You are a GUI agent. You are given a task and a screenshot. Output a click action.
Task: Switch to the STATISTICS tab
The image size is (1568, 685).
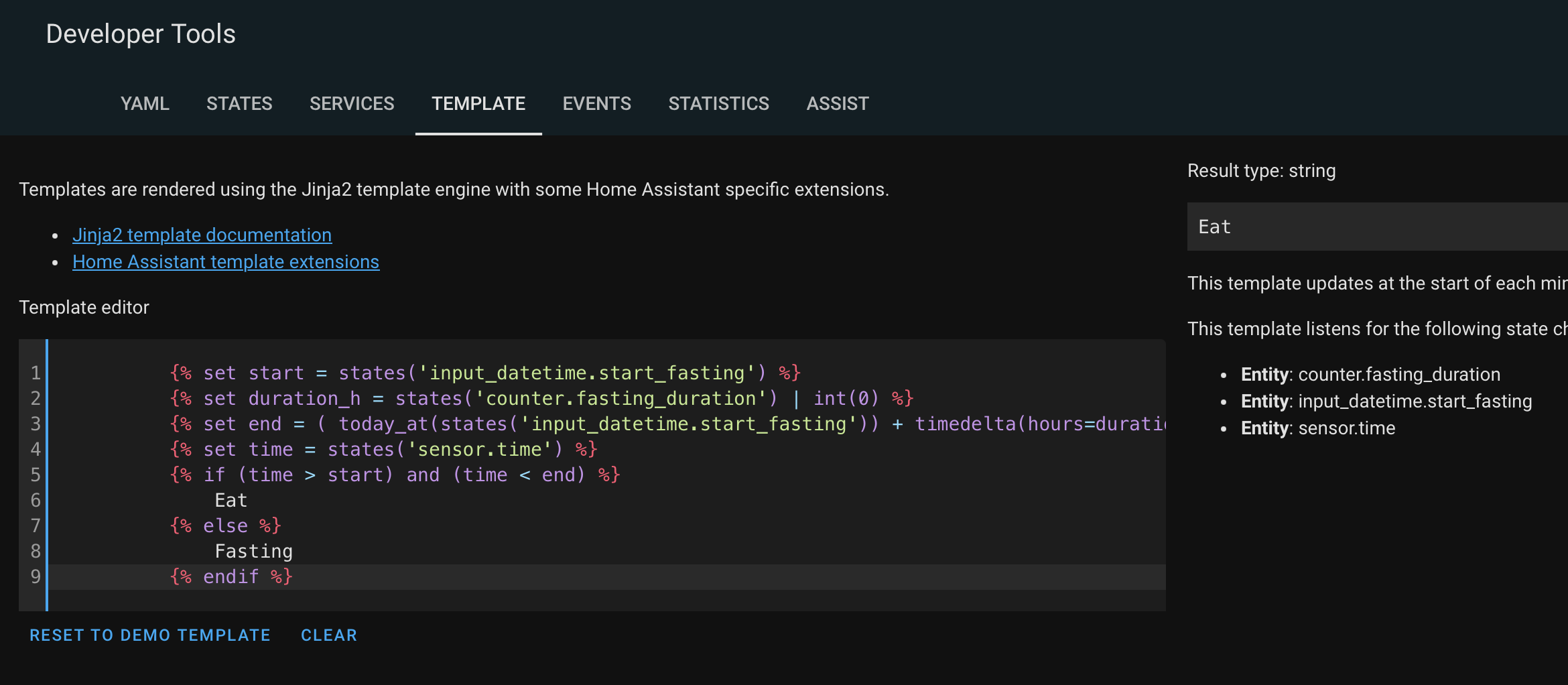pos(718,104)
